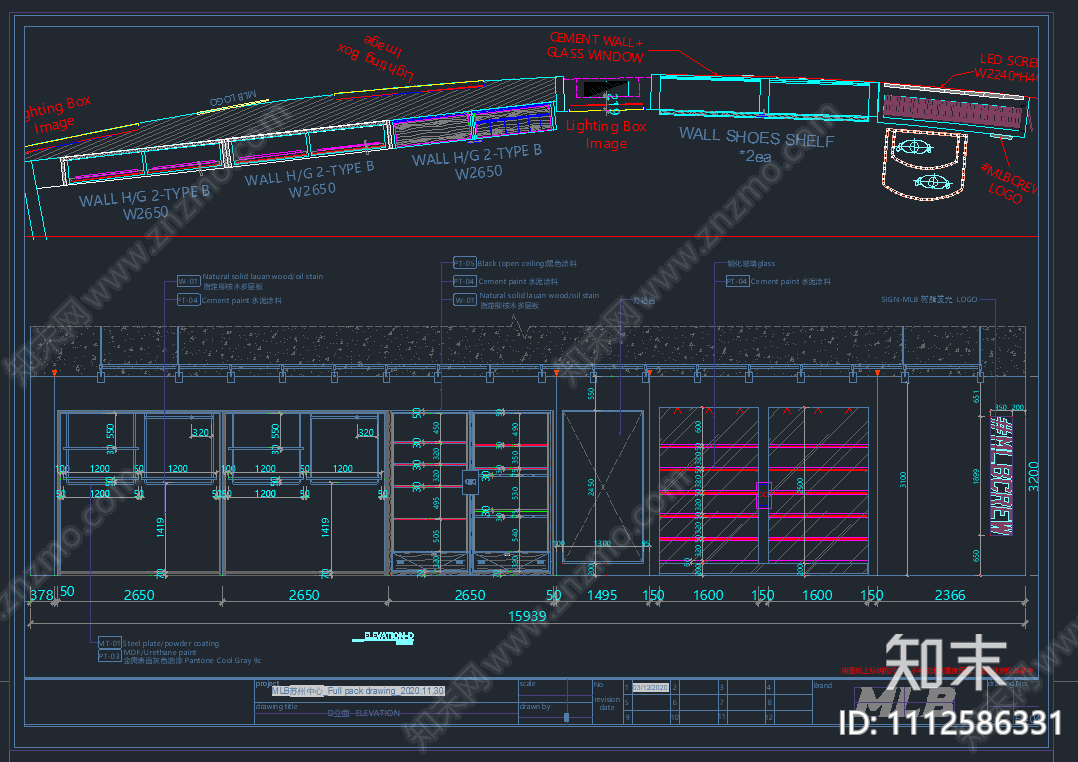The height and width of the screenshot is (762, 1078).
Task: Select the 'project' title block label
Action: pyautogui.click(x=267, y=684)
